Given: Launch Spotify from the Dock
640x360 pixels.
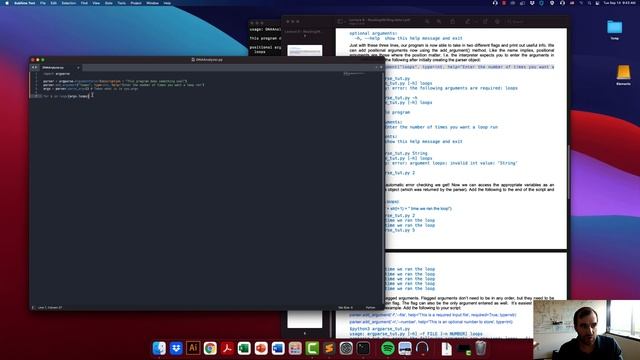Looking at the screenshot, I should [388, 348].
